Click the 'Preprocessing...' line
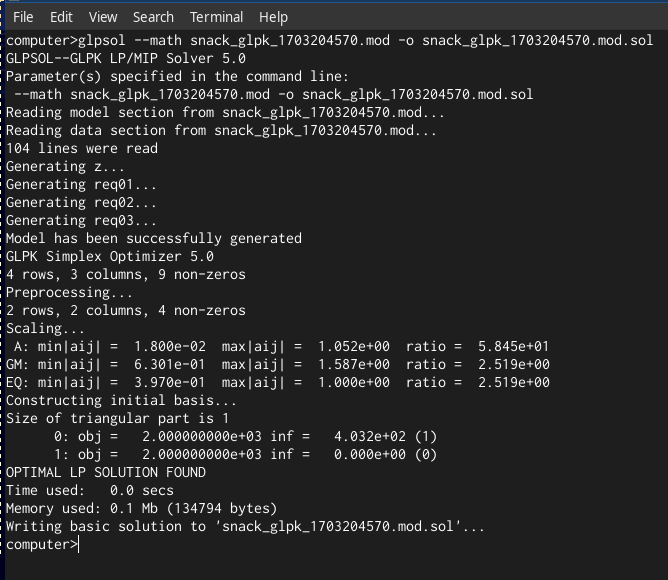This screenshot has height=580, width=668. click(x=69, y=293)
